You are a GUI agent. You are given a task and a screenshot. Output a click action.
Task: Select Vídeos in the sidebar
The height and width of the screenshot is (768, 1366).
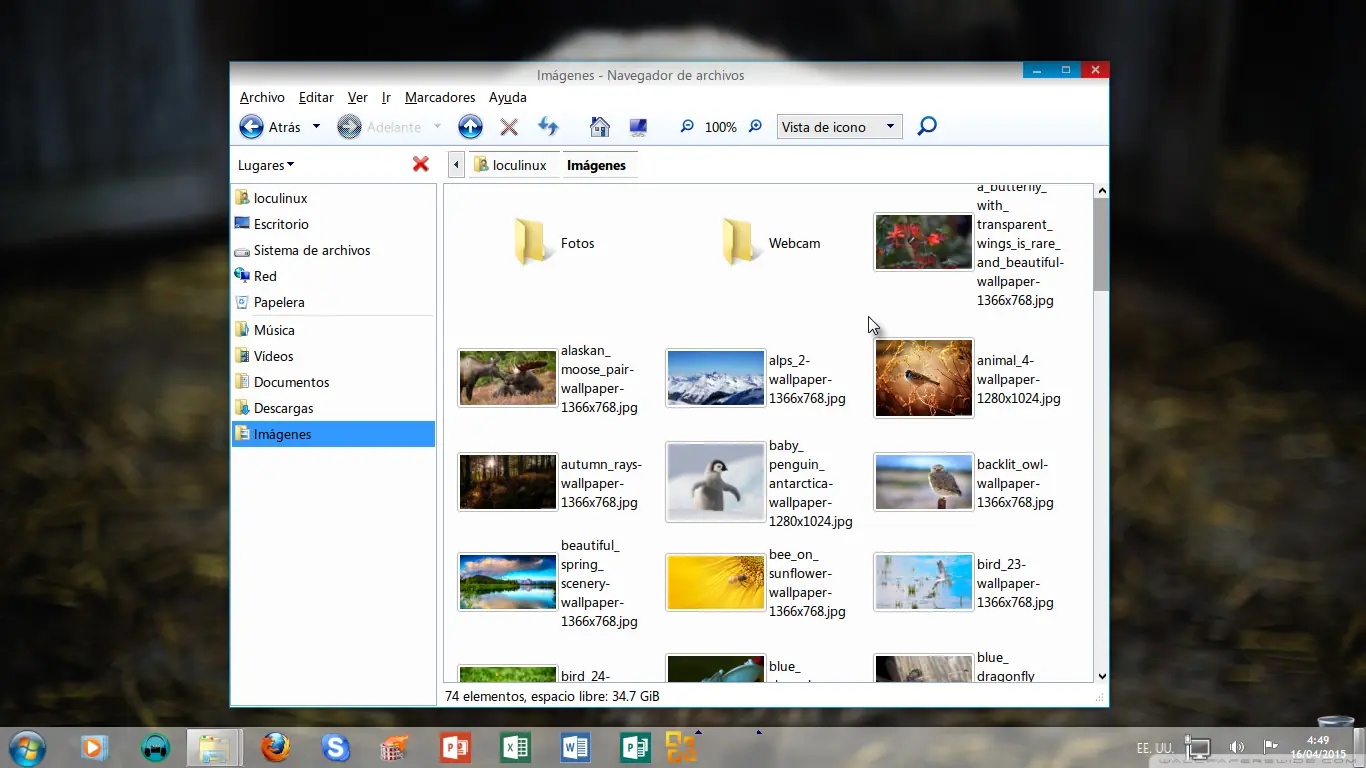(333, 356)
